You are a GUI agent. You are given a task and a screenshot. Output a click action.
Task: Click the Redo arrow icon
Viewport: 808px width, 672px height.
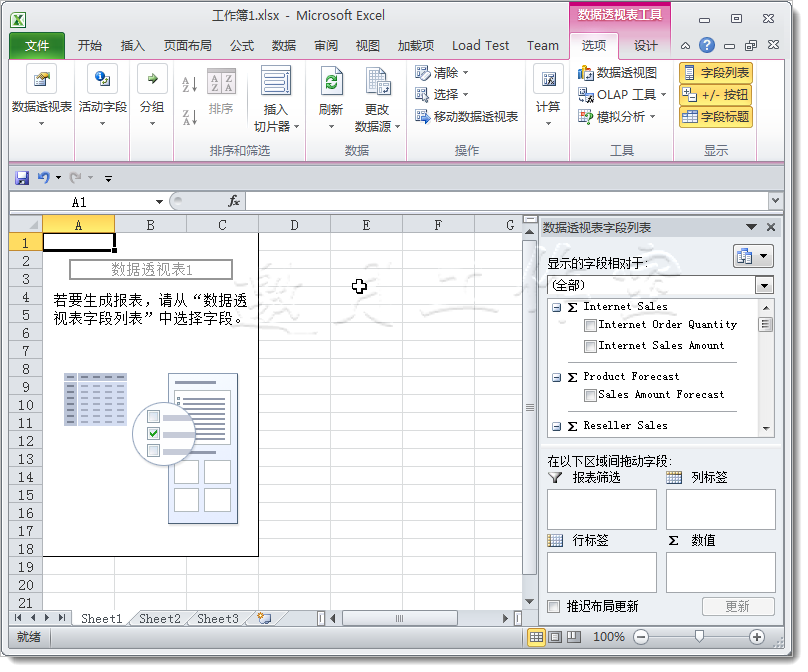76,178
